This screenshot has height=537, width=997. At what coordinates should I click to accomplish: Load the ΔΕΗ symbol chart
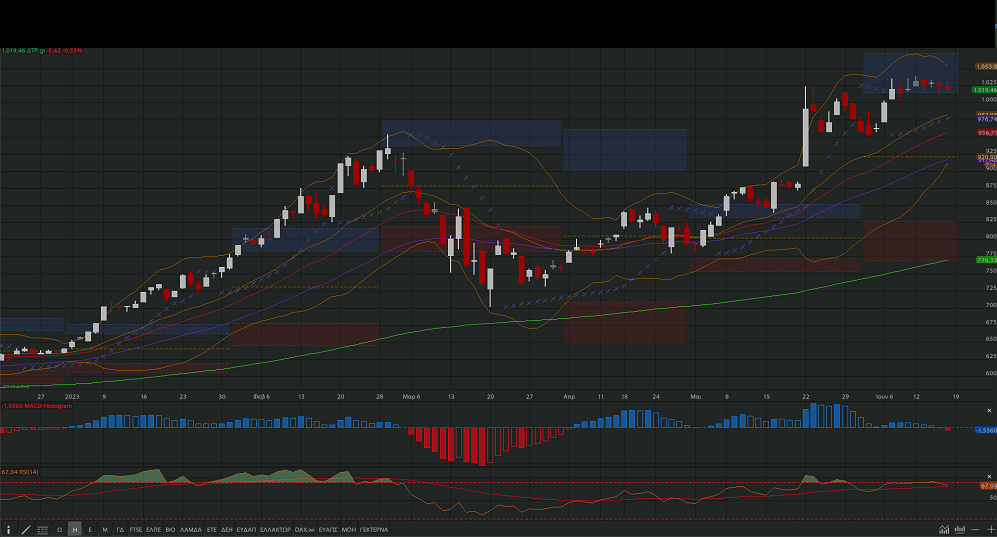[227, 529]
